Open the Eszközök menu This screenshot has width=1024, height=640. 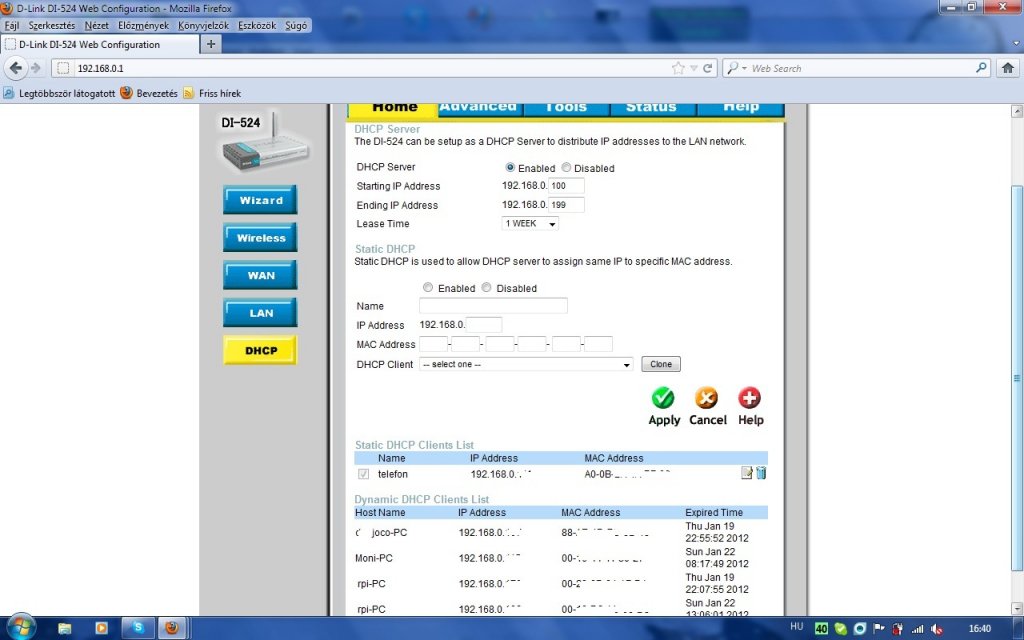click(257, 25)
